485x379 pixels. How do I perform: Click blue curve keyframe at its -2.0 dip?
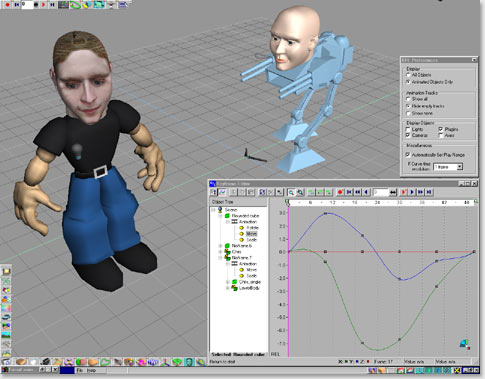coord(400,279)
